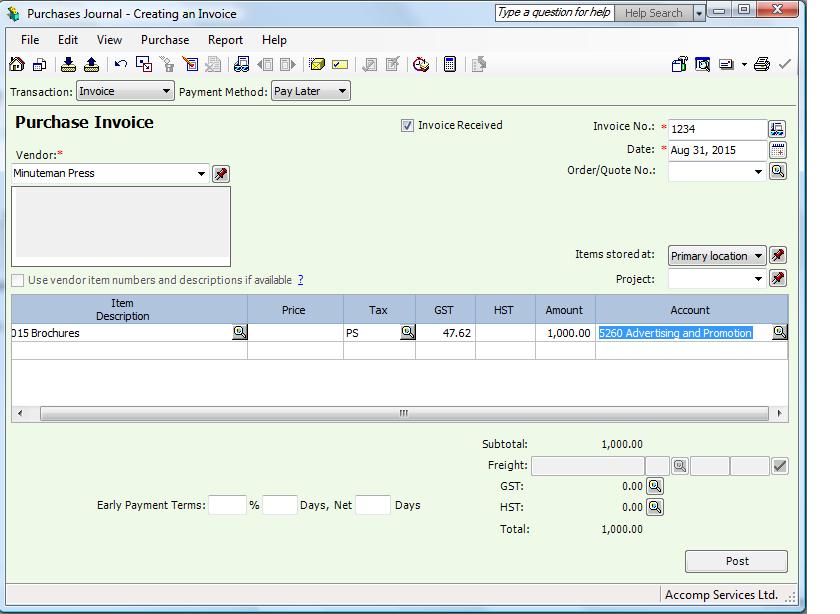Click the question mark help link
The width and height of the screenshot is (840, 614).
tap(301, 280)
